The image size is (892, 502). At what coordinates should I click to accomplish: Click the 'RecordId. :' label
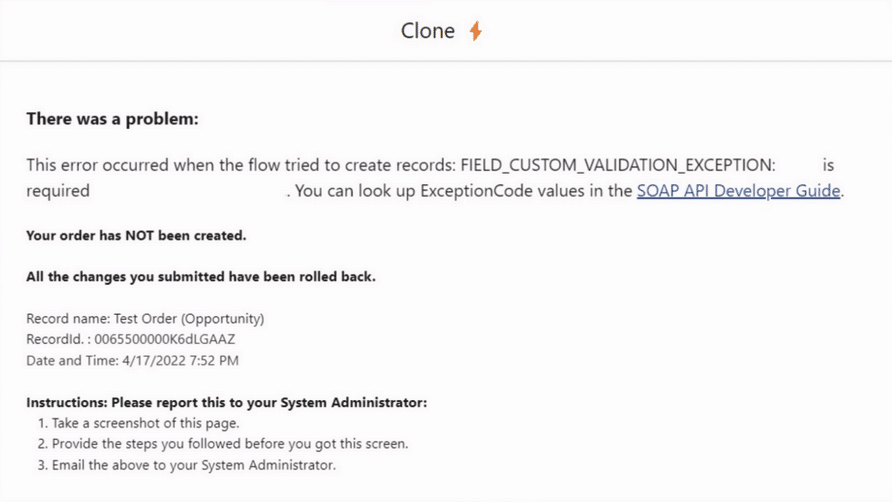click(59, 339)
